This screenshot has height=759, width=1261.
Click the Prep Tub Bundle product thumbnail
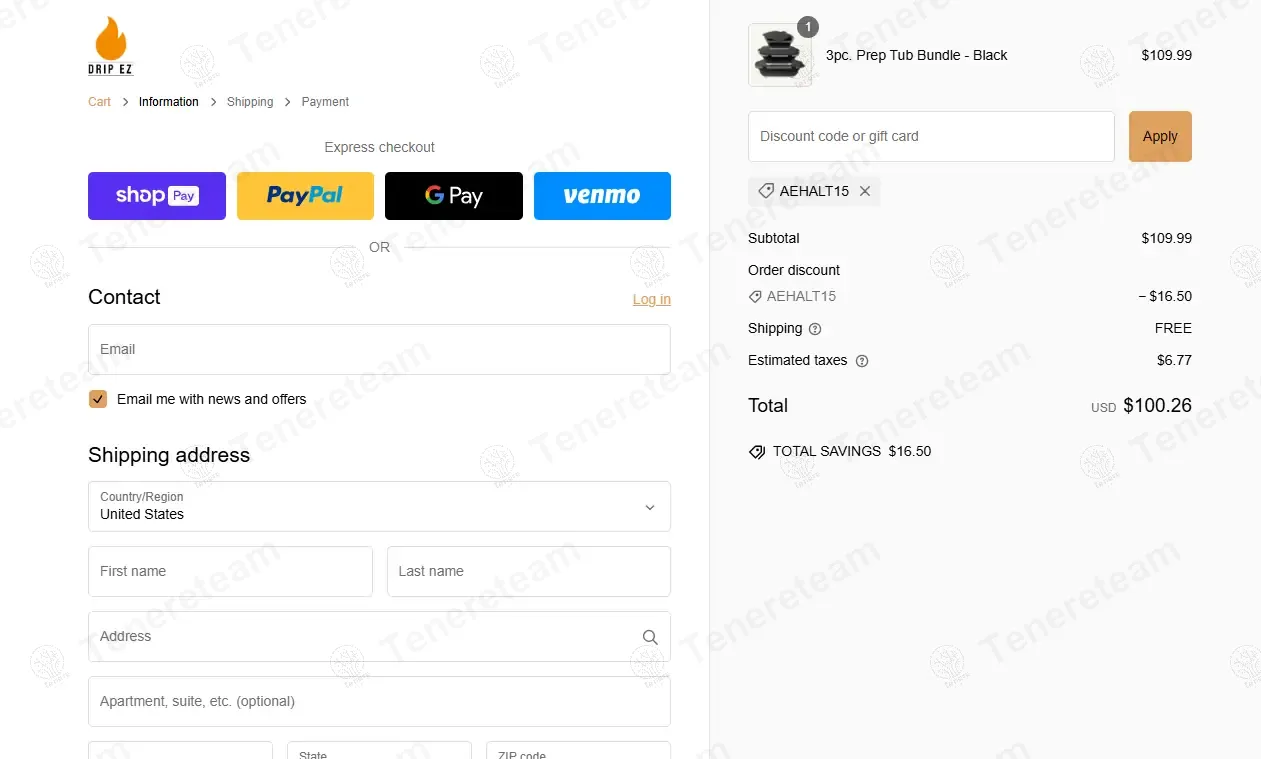[x=780, y=55]
